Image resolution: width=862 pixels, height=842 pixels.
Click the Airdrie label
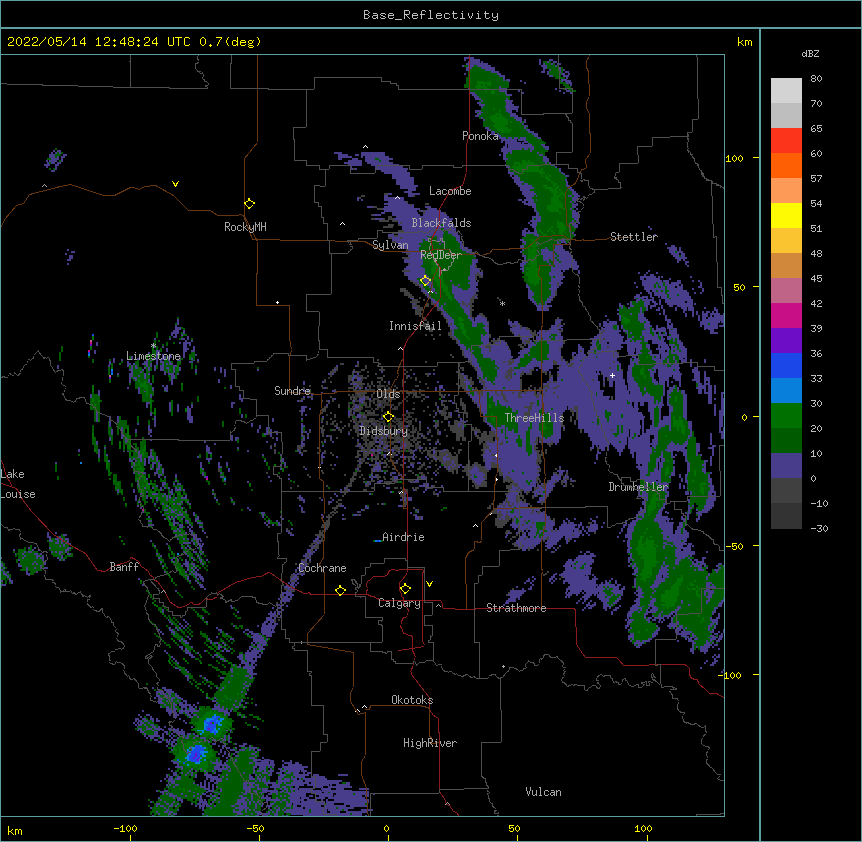[x=403, y=537]
